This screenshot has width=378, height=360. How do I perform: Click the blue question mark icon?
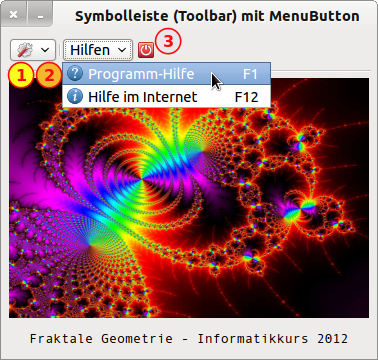75,73
